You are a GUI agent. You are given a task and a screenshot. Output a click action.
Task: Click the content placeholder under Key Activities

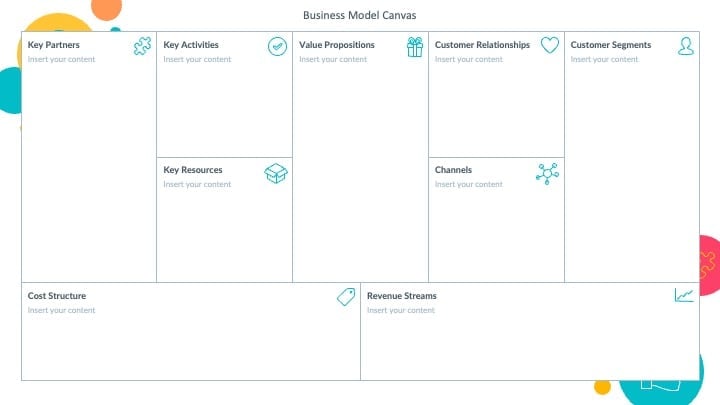point(197,59)
